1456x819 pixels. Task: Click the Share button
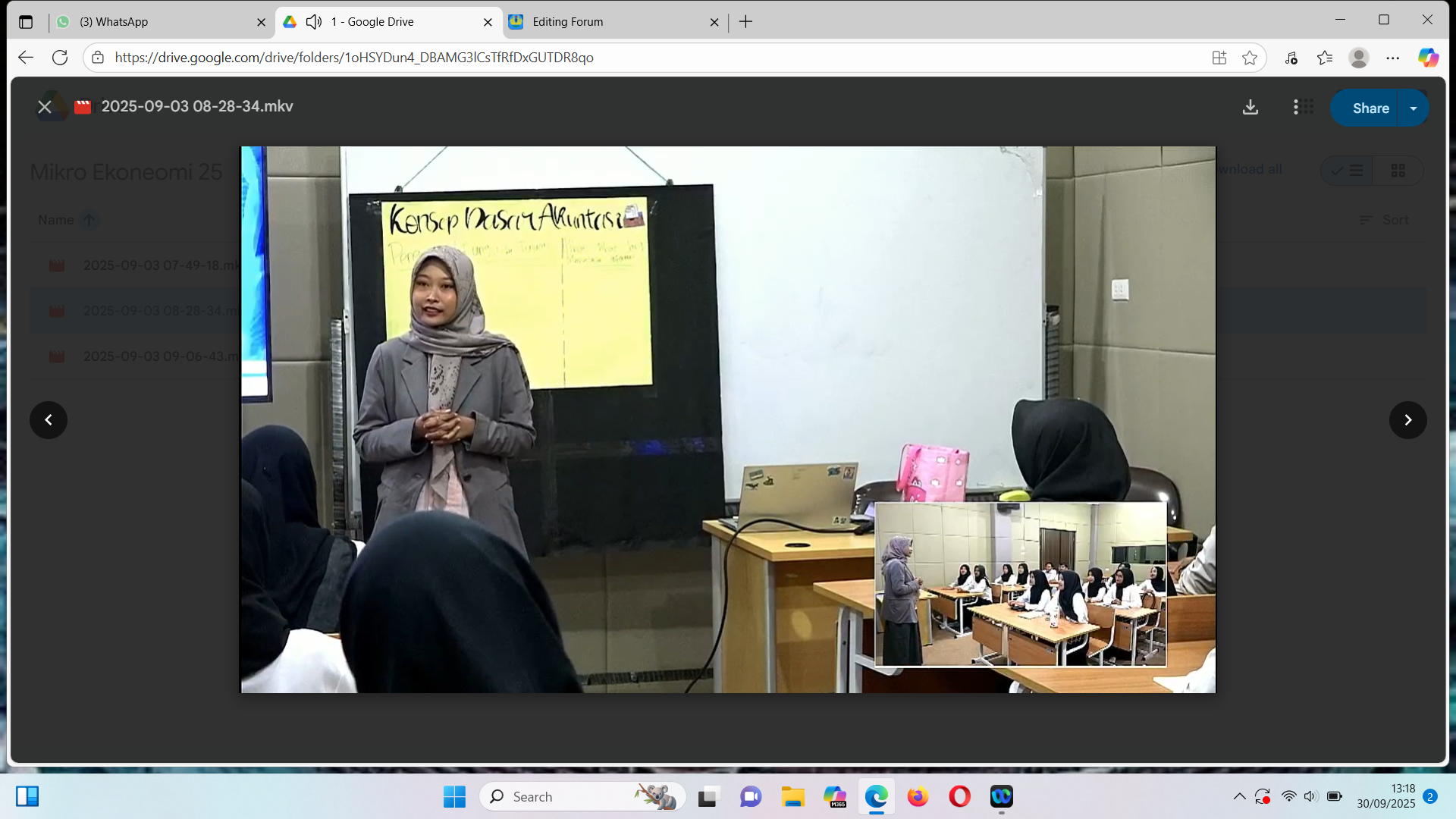tap(1370, 108)
